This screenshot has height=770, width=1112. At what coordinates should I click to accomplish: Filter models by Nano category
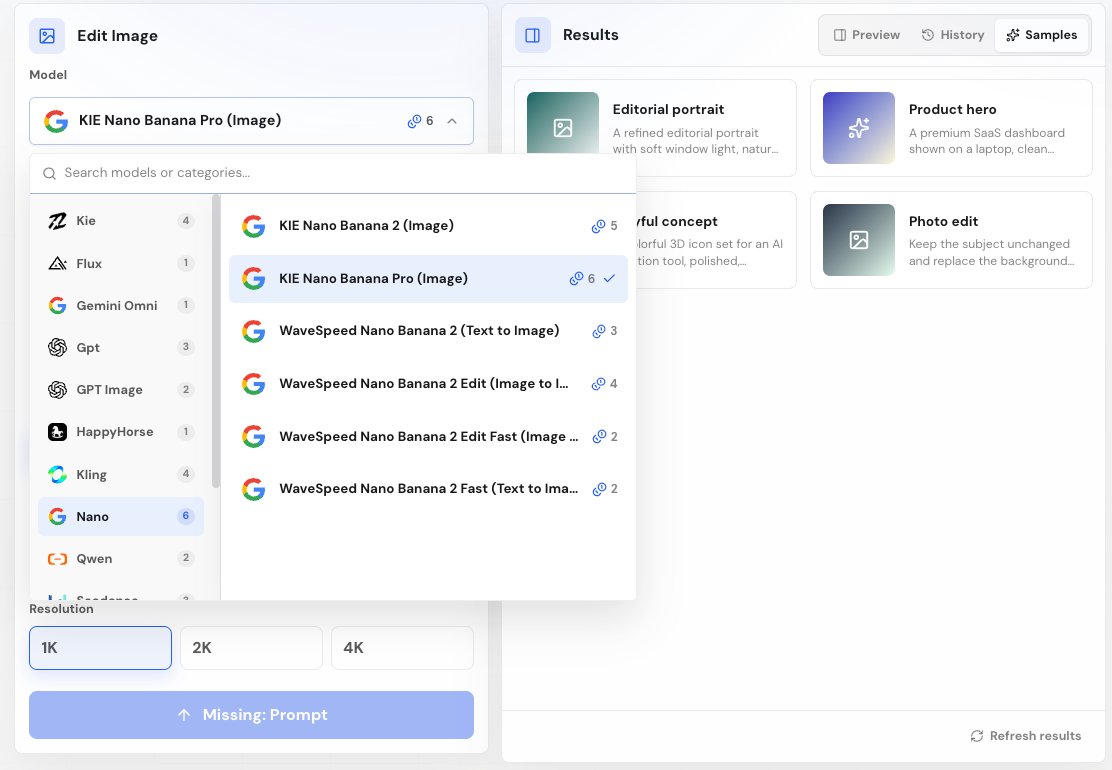click(x=121, y=516)
